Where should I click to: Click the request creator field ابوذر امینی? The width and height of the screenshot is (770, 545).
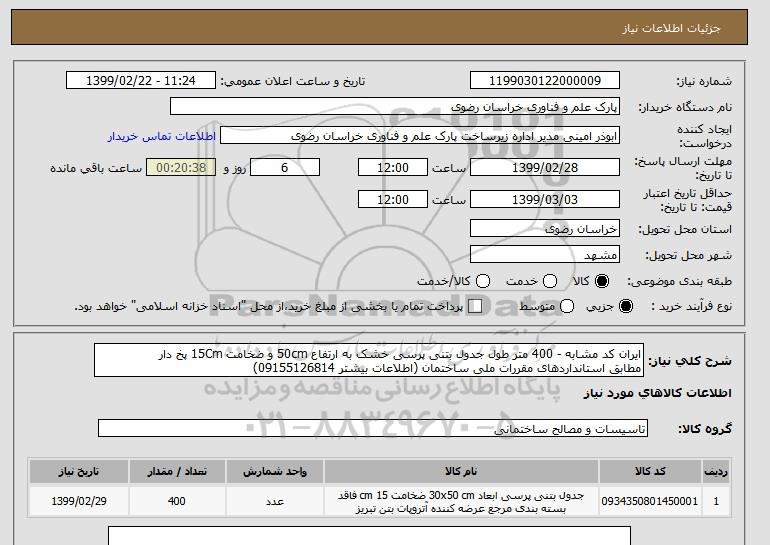[x=420, y=136]
